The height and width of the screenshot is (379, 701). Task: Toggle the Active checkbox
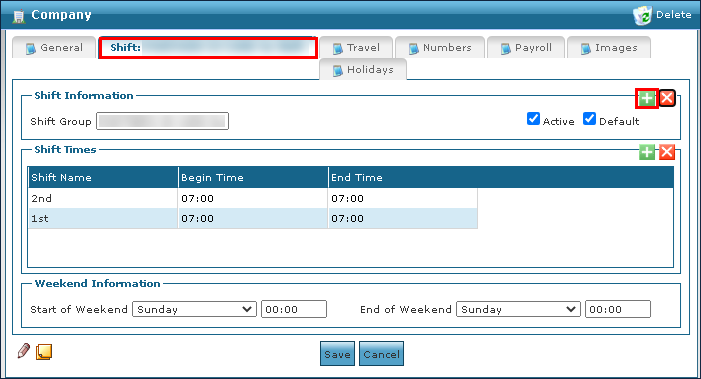[533, 119]
